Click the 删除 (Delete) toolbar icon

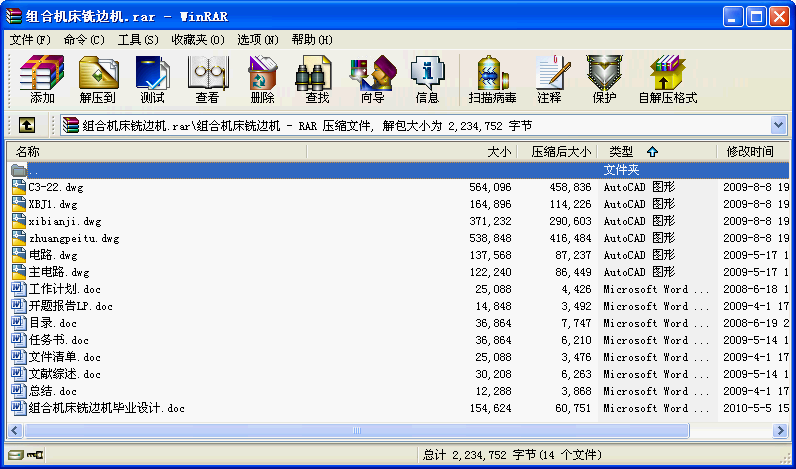[262, 80]
